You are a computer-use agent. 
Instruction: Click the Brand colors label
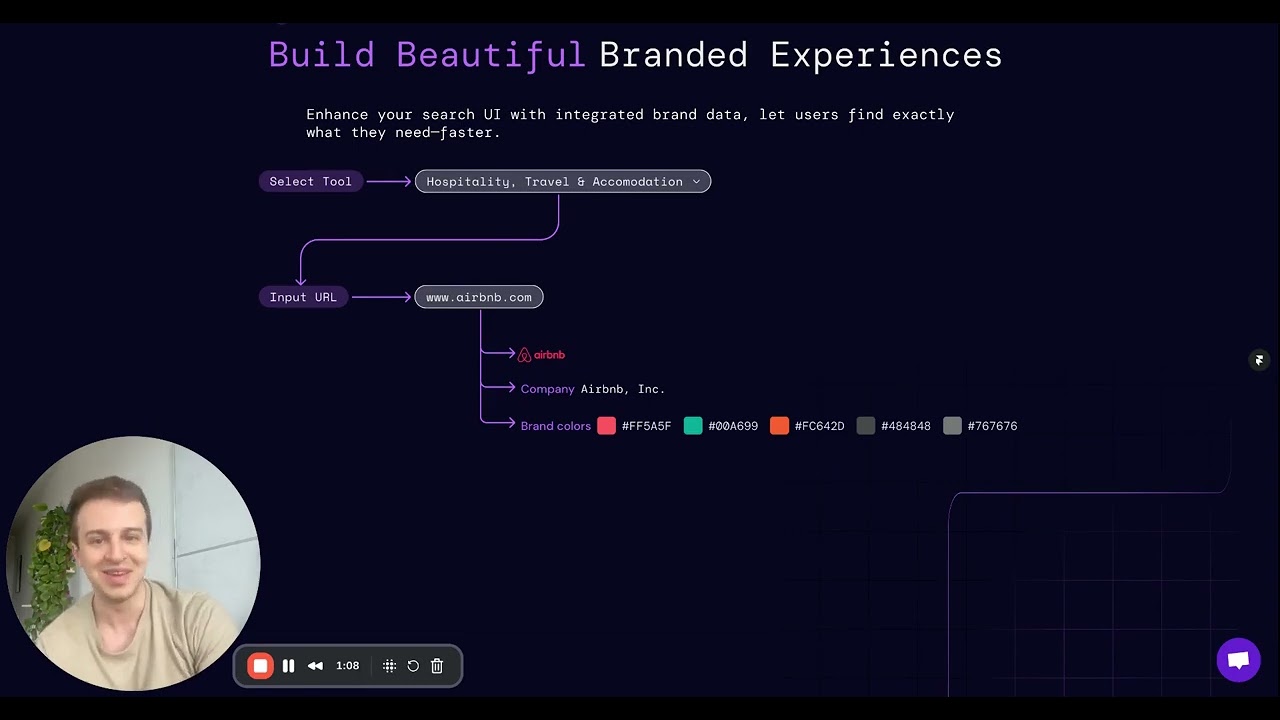tap(556, 426)
